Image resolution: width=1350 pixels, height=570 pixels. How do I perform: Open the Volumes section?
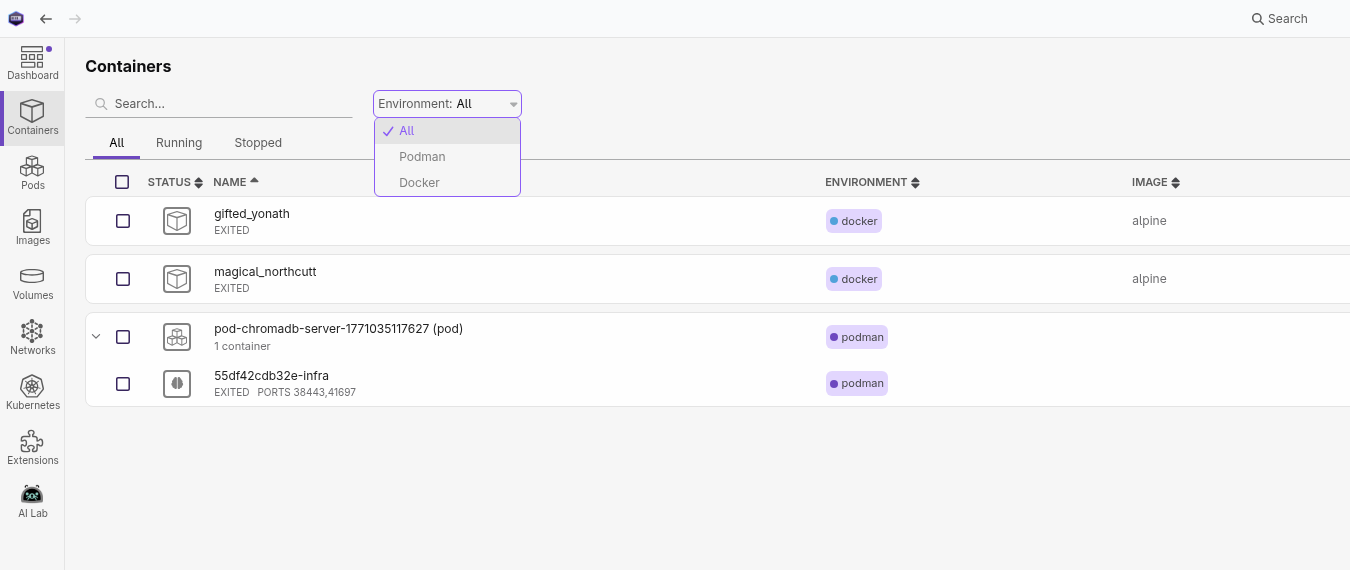coord(32,283)
